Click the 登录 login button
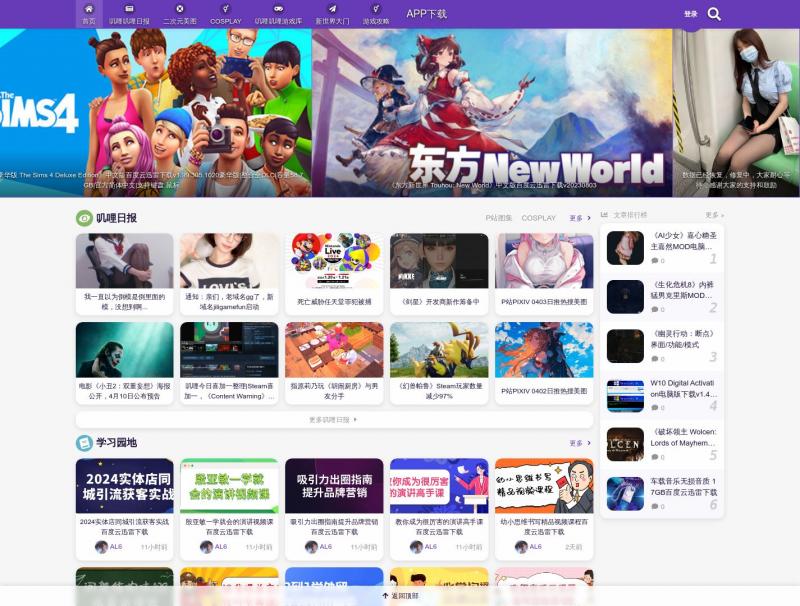Image resolution: width=800 pixels, height=606 pixels. 691,14
